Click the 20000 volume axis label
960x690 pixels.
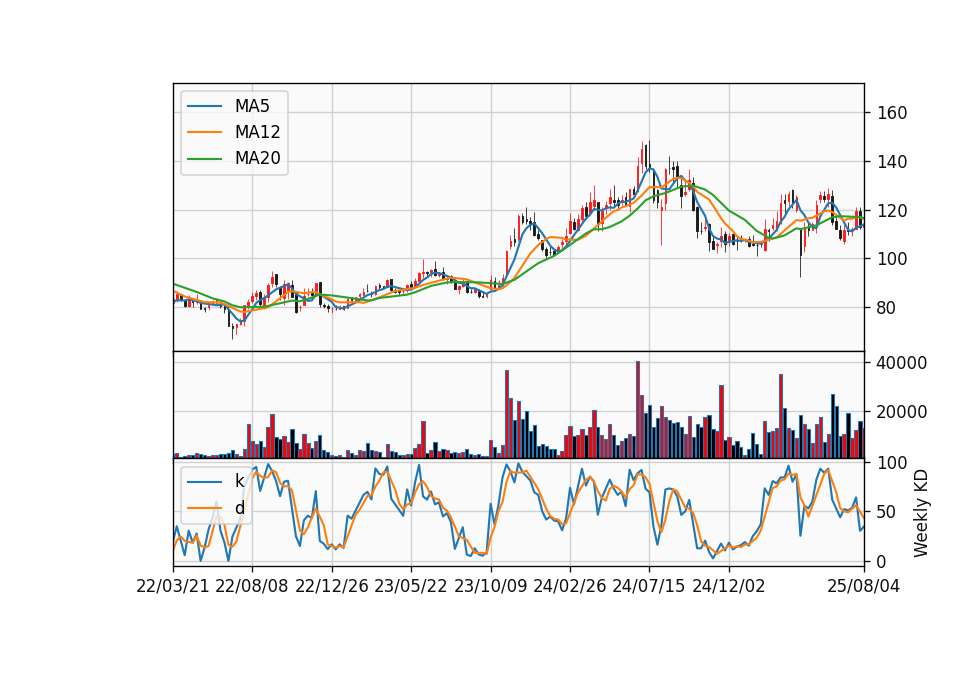click(x=901, y=413)
